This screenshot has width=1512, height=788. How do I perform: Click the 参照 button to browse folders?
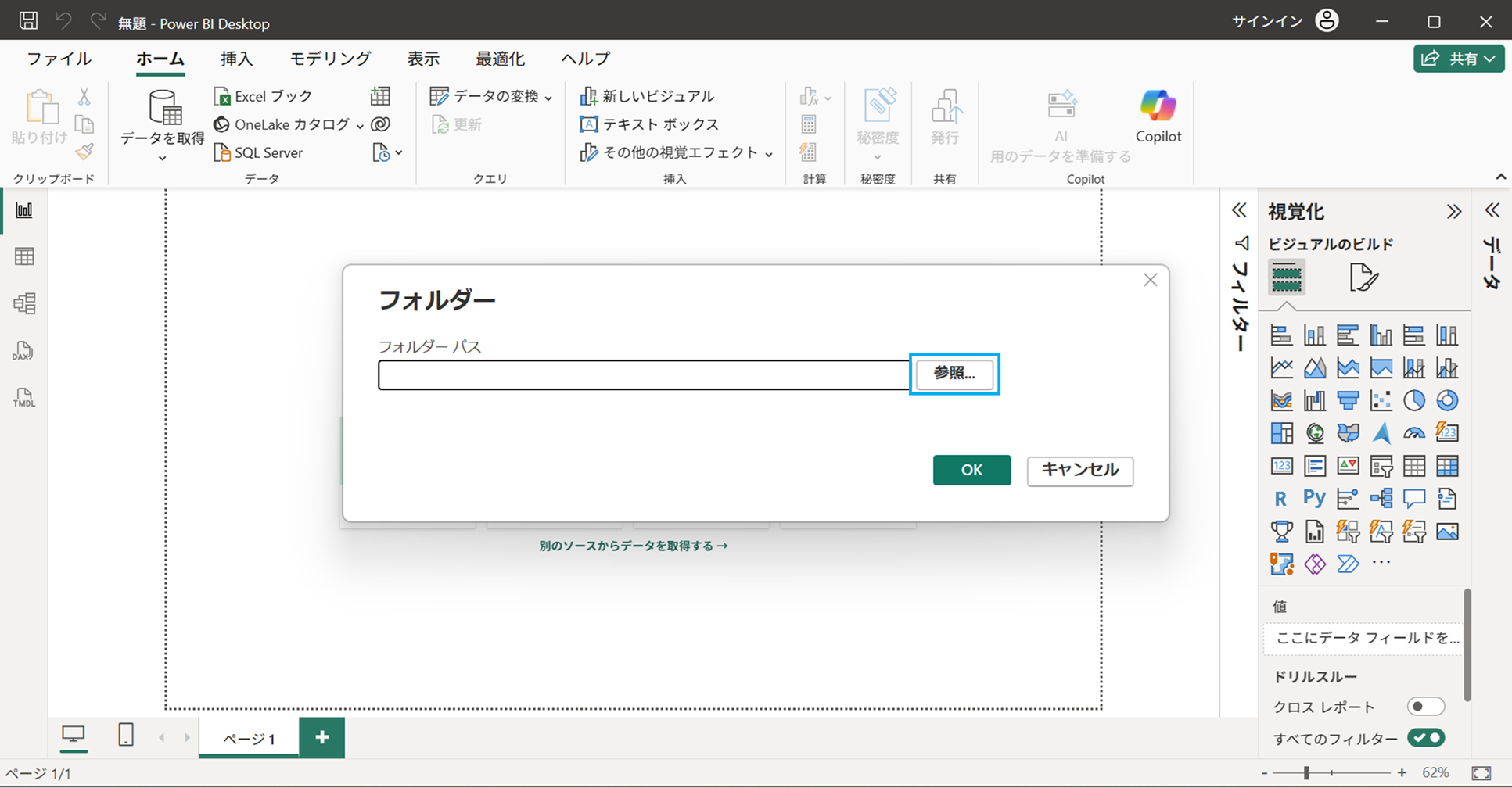pyautogui.click(x=954, y=374)
